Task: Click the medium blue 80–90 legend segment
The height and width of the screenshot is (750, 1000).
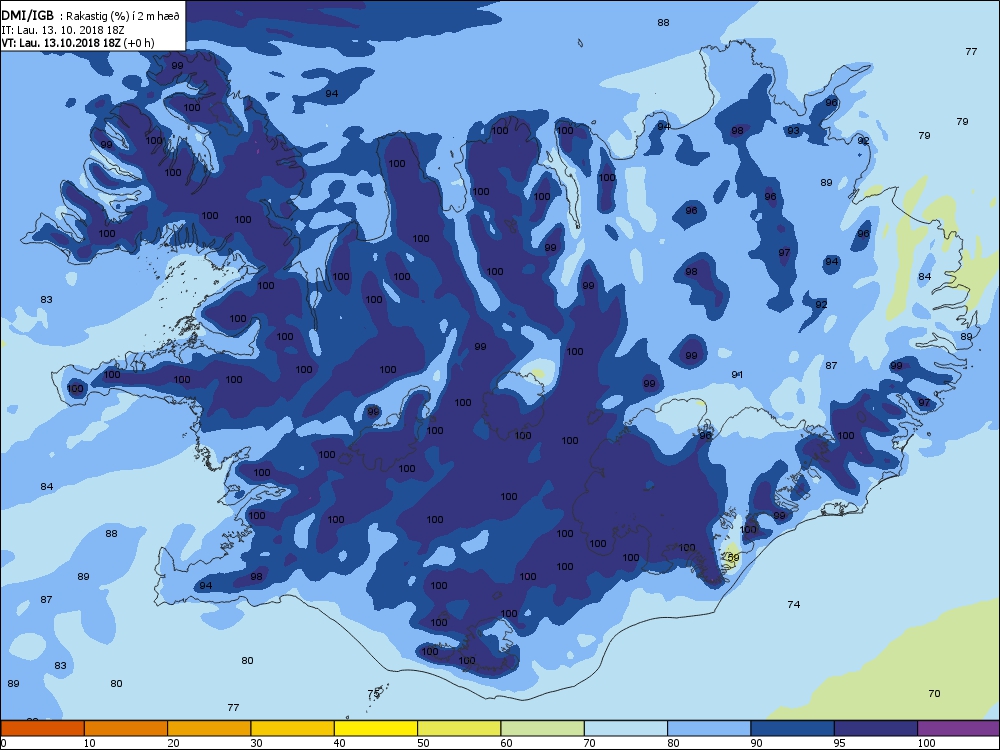Action: coord(709,728)
